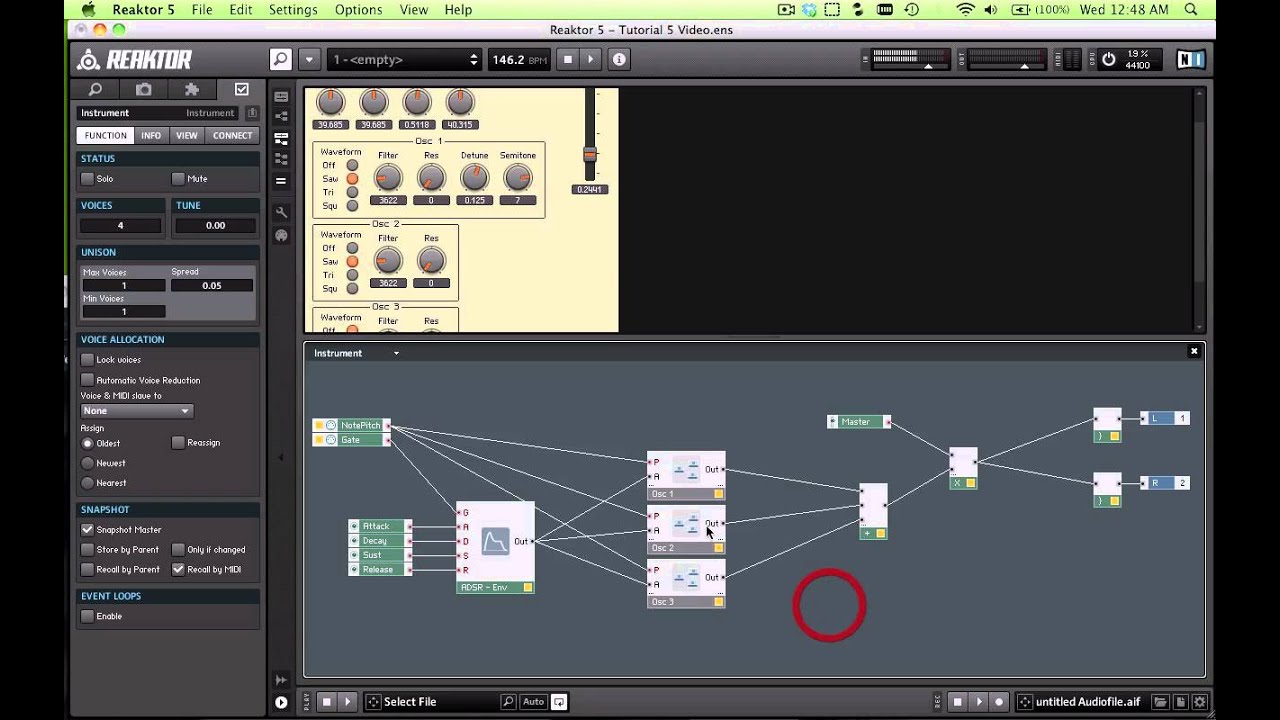
Task: Click the player Select File search icon
Action: [508, 701]
